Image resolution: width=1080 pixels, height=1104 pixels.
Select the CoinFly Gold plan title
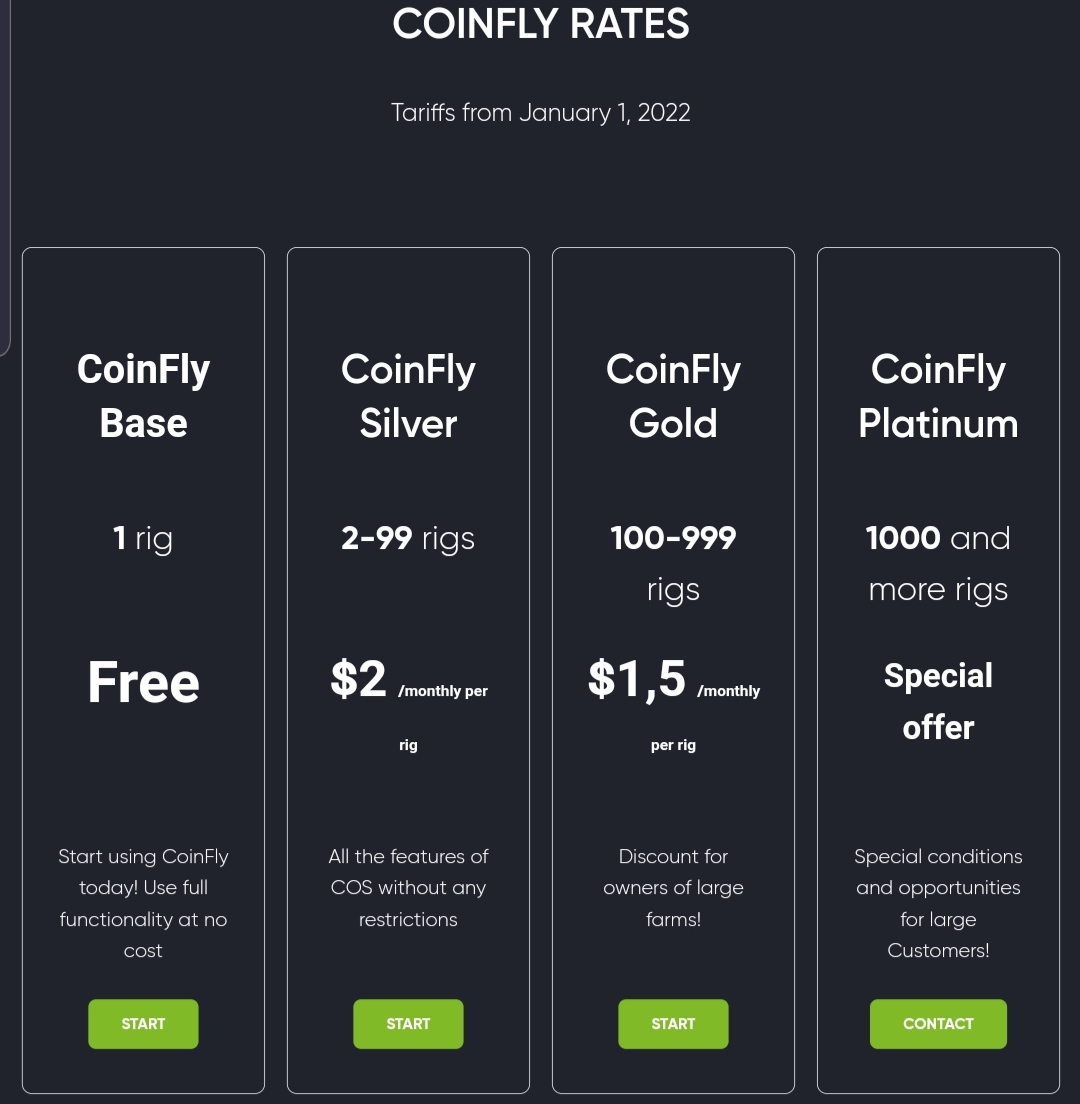point(673,396)
